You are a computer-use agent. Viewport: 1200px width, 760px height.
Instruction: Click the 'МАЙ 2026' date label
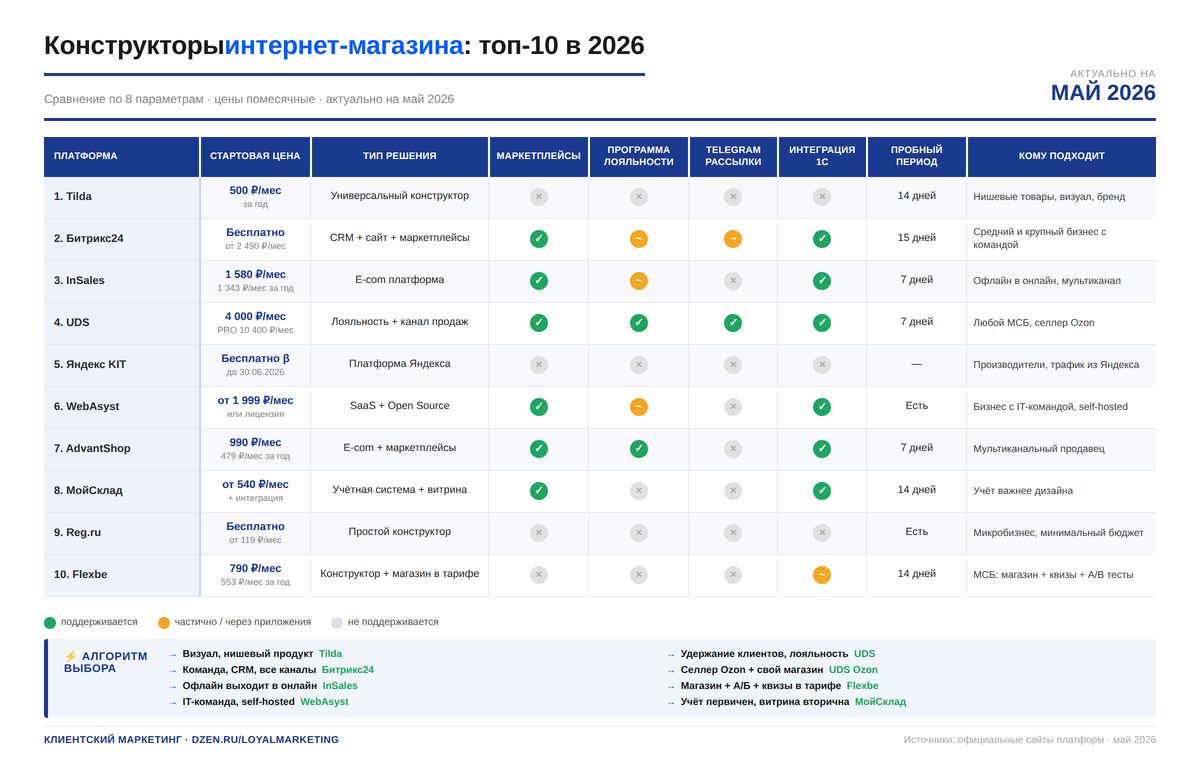pos(1103,93)
